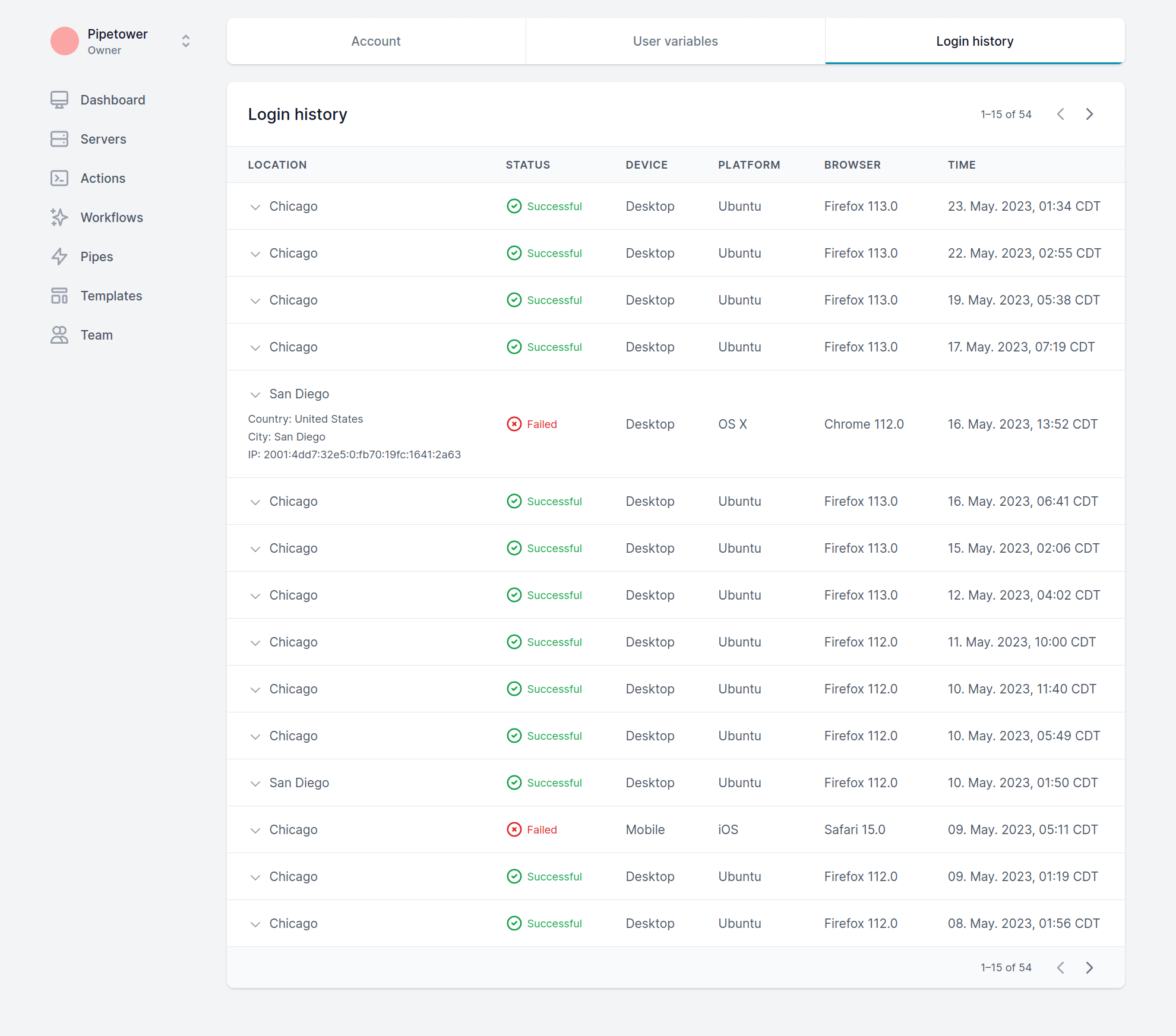
Task: Select the Login history tab
Action: 975,41
